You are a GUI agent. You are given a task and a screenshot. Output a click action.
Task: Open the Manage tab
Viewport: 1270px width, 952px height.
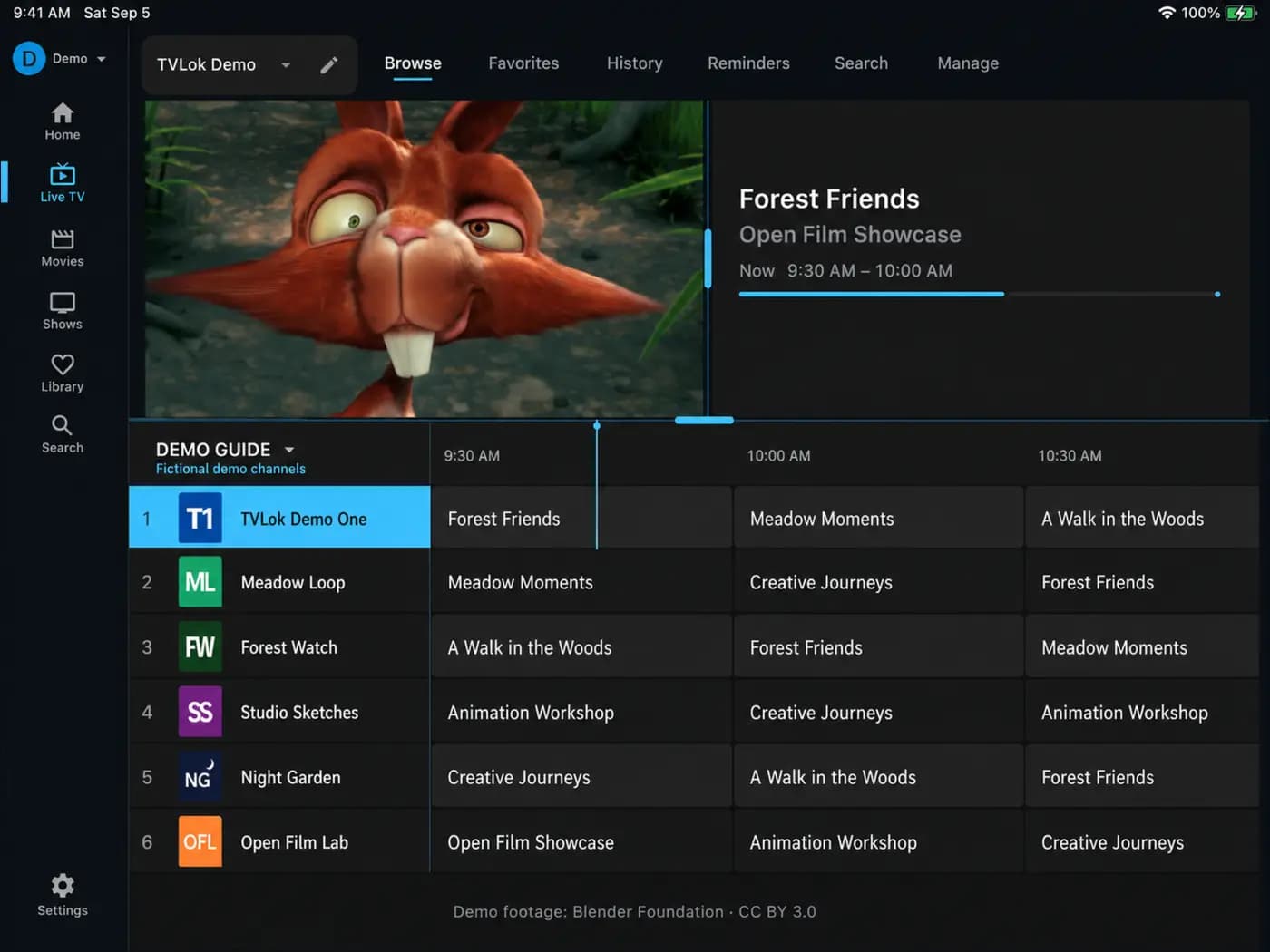968,63
